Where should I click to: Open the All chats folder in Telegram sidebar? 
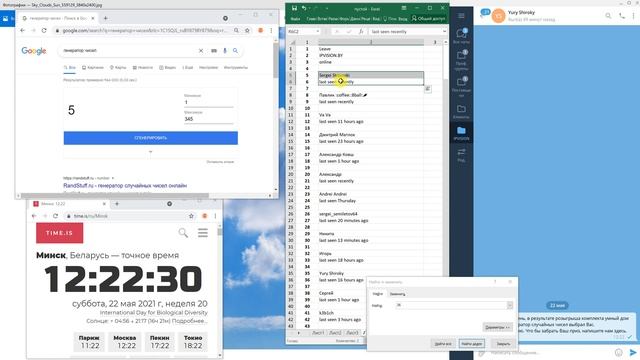pos(461,36)
